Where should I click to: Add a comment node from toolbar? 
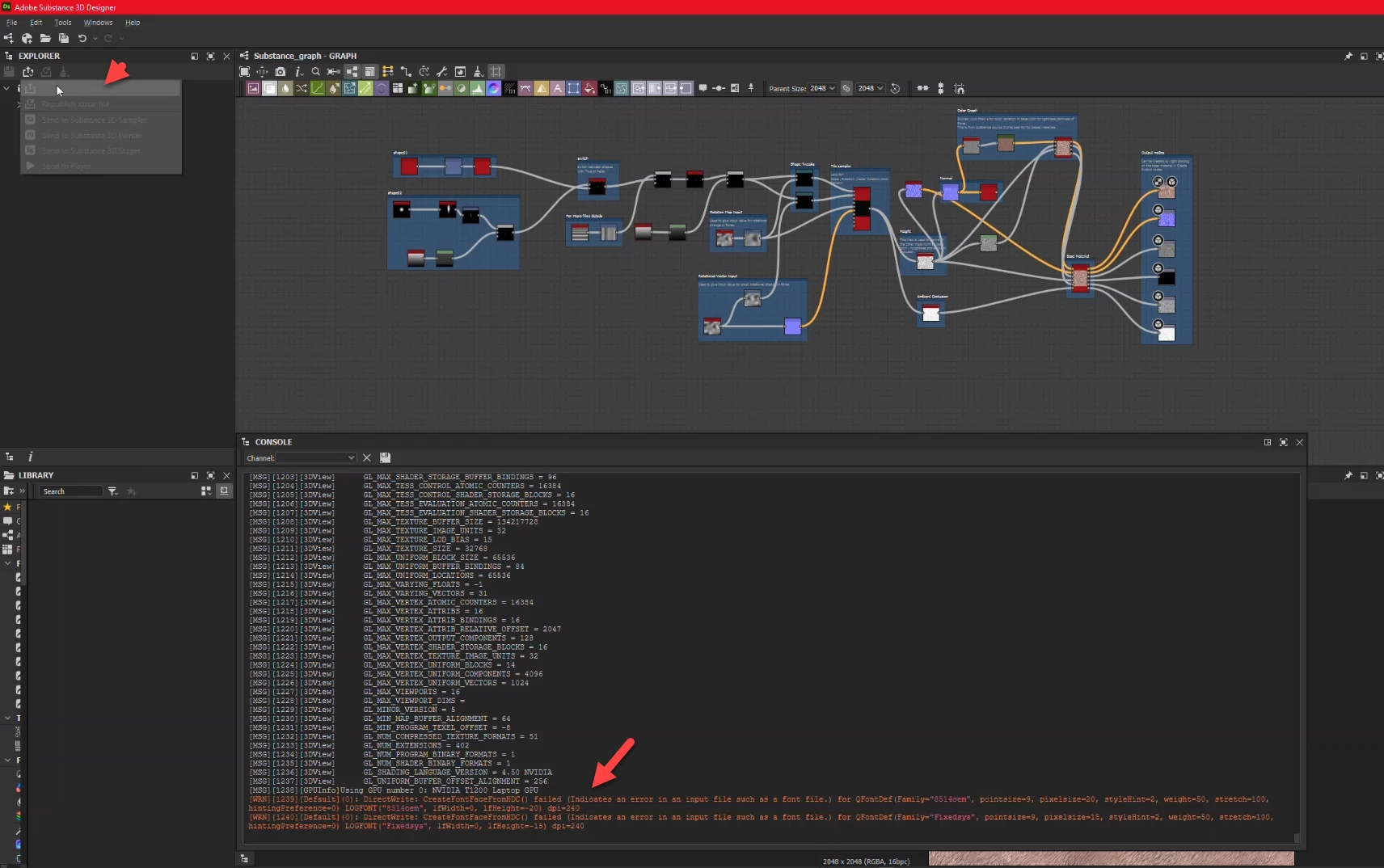703,88
